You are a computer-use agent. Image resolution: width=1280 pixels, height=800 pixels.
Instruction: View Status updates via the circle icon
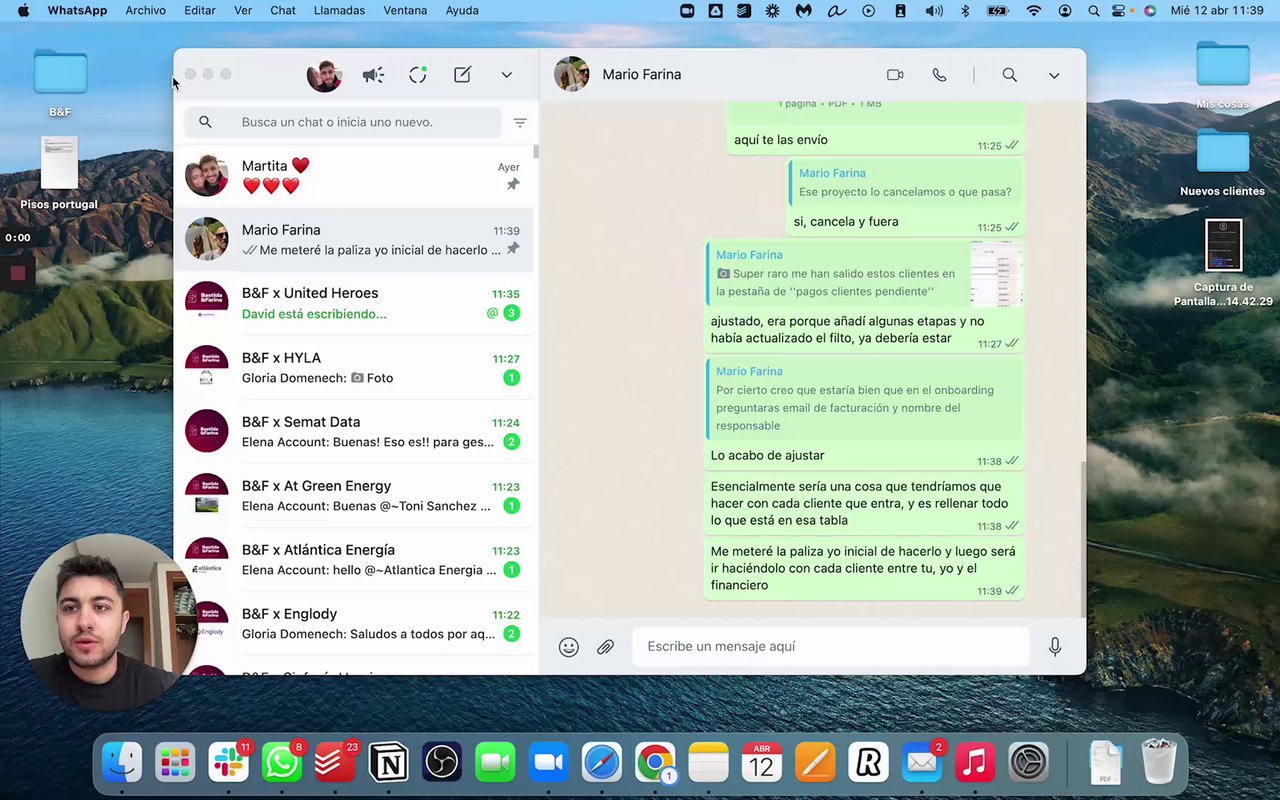tap(418, 75)
